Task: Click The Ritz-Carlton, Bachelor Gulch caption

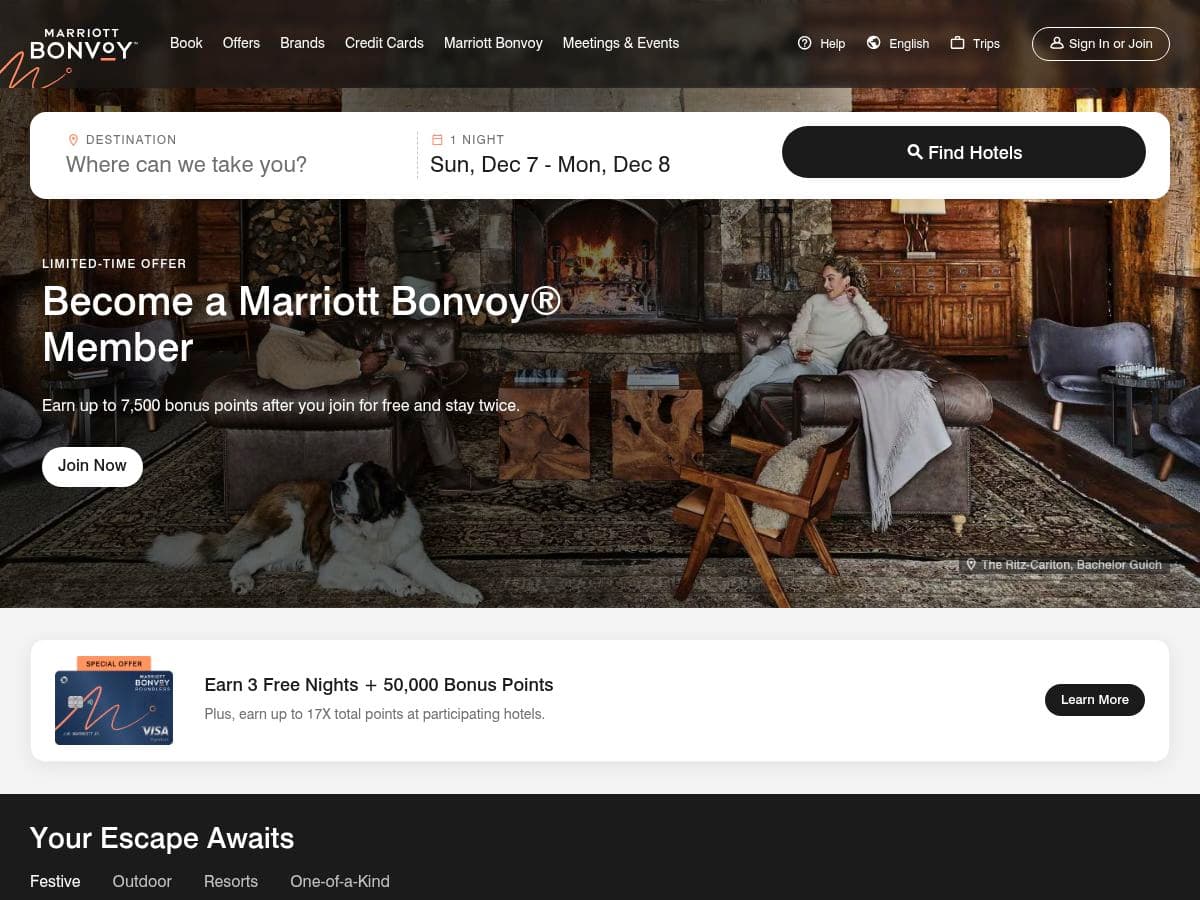Action: pyautogui.click(x=1071, y=565)
